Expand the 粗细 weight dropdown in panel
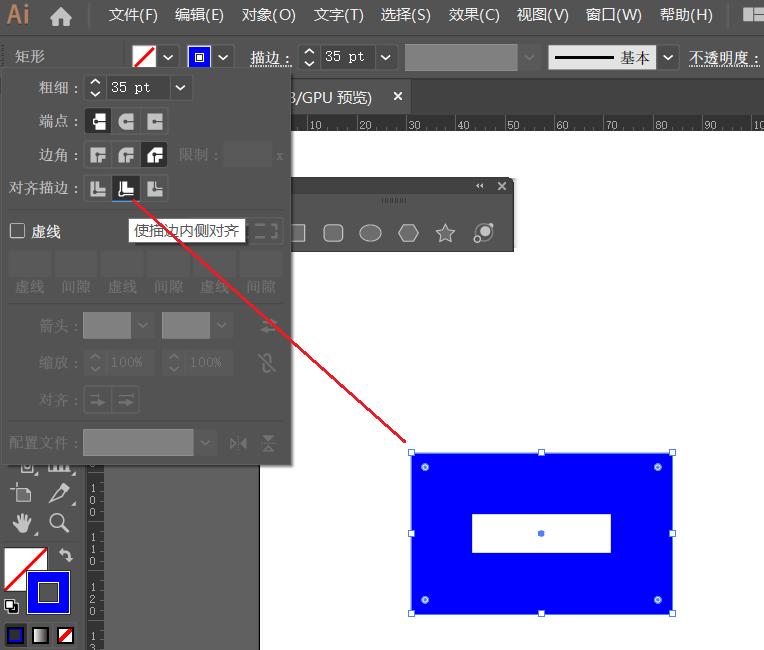The image size is (764, 650). (x=181, y=88)
